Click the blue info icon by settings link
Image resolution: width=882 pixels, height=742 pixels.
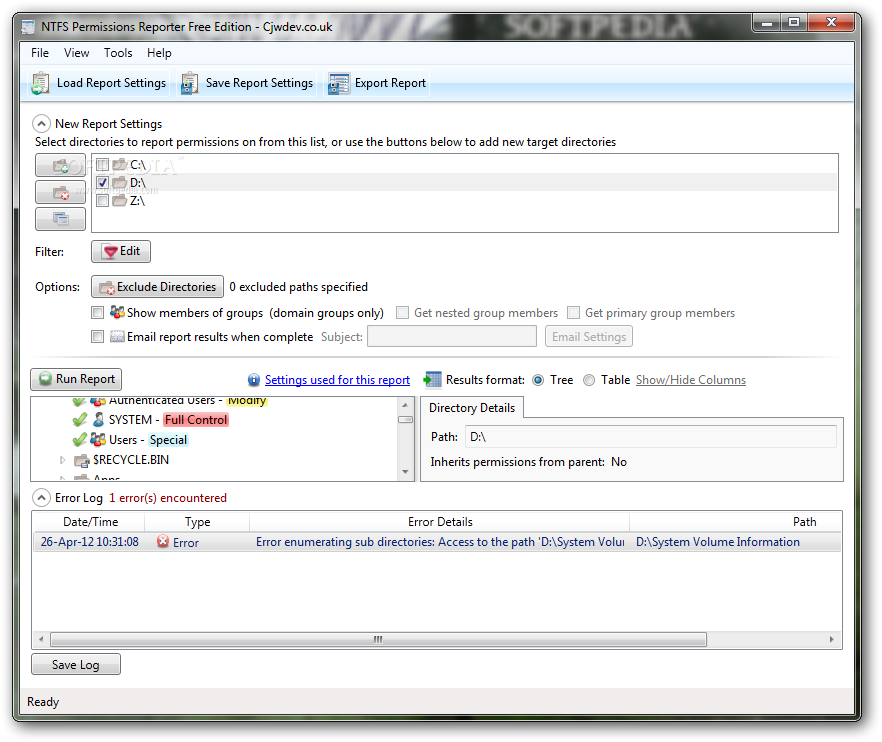254,380
